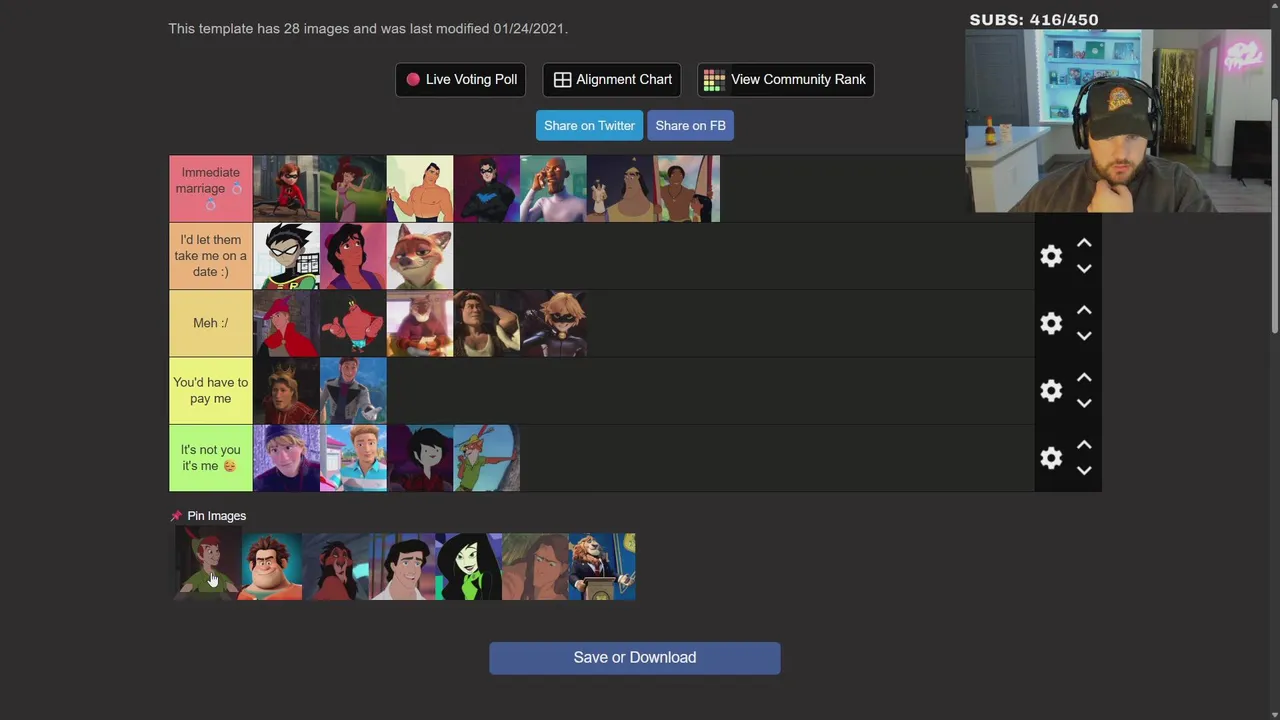Move 'It's not you it's me' row up

(1084, 444)
